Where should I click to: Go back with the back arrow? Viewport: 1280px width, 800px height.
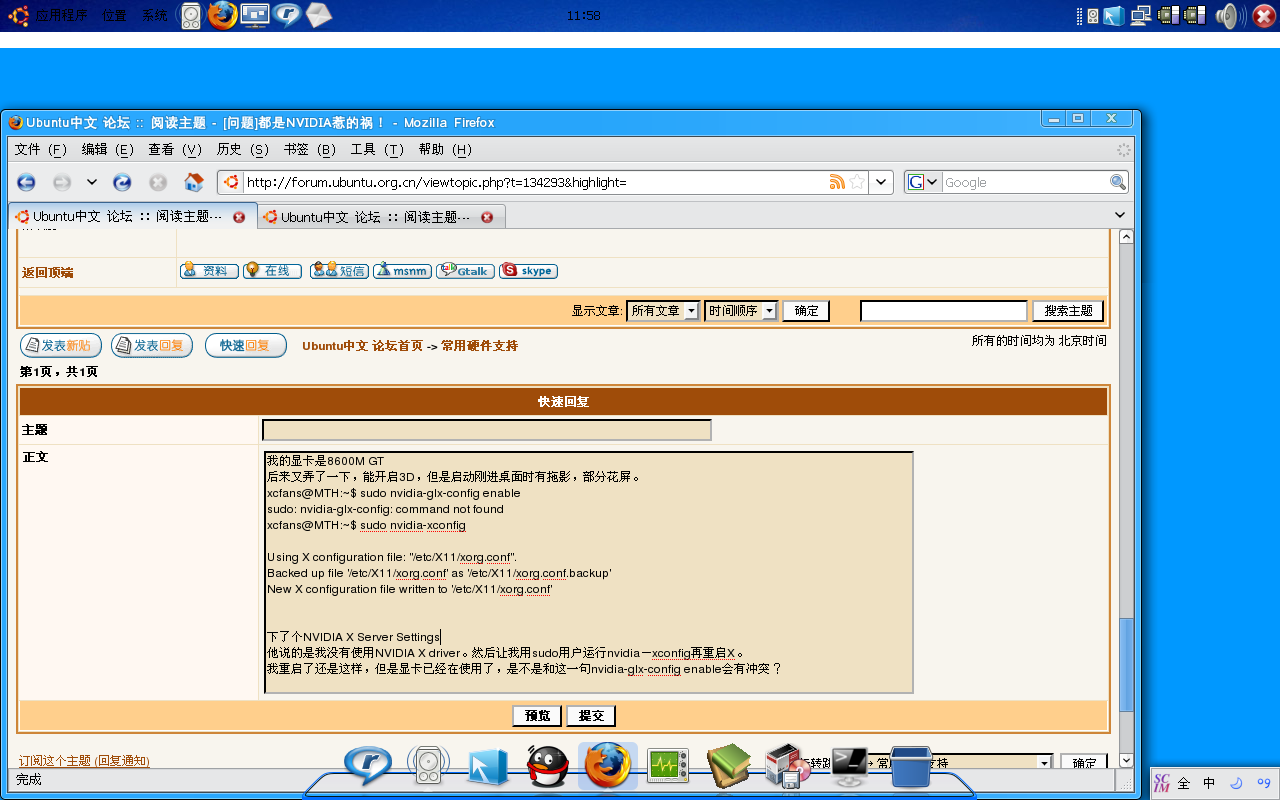[x=26, y=182]
